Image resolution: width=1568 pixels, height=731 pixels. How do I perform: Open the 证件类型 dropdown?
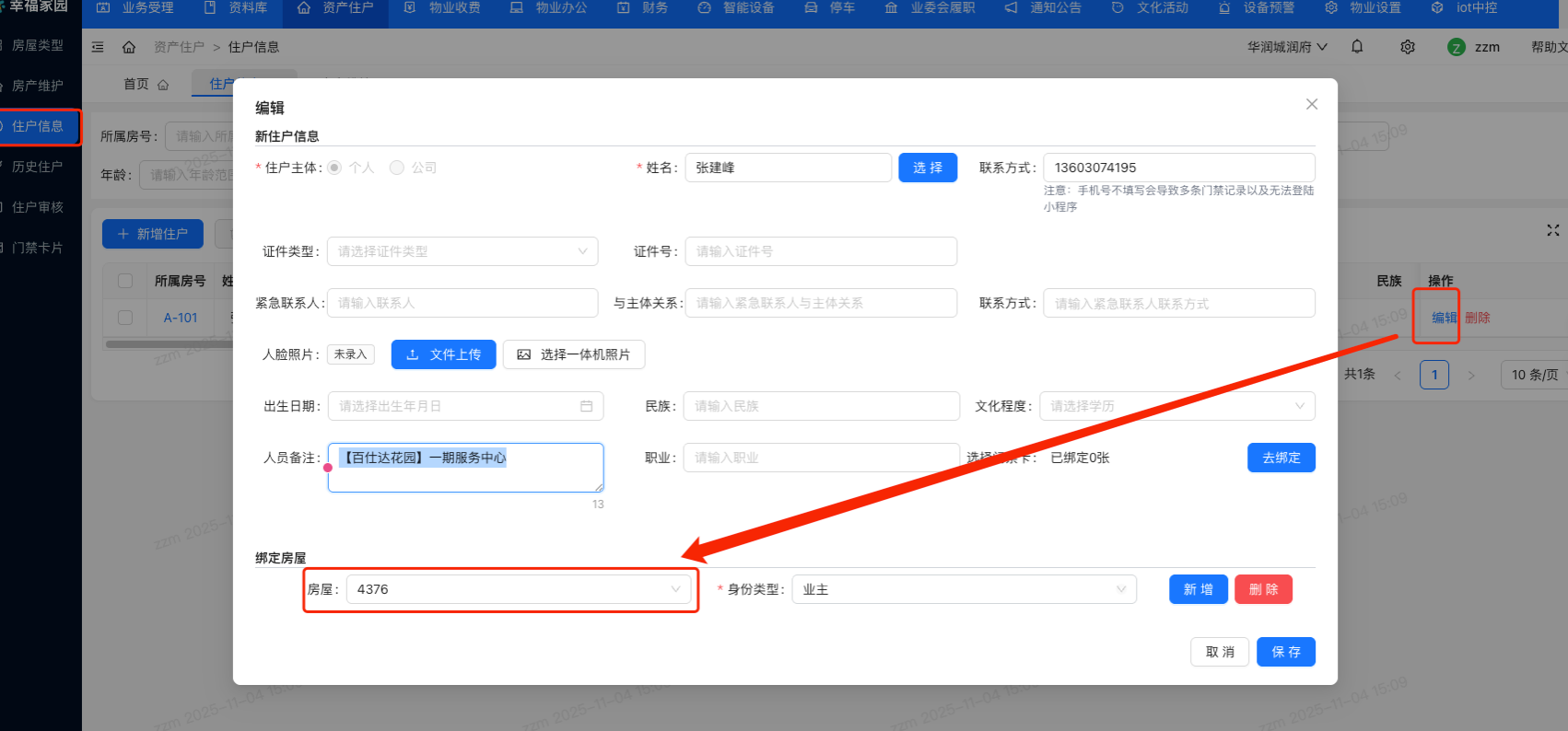[x=462, y=251]
